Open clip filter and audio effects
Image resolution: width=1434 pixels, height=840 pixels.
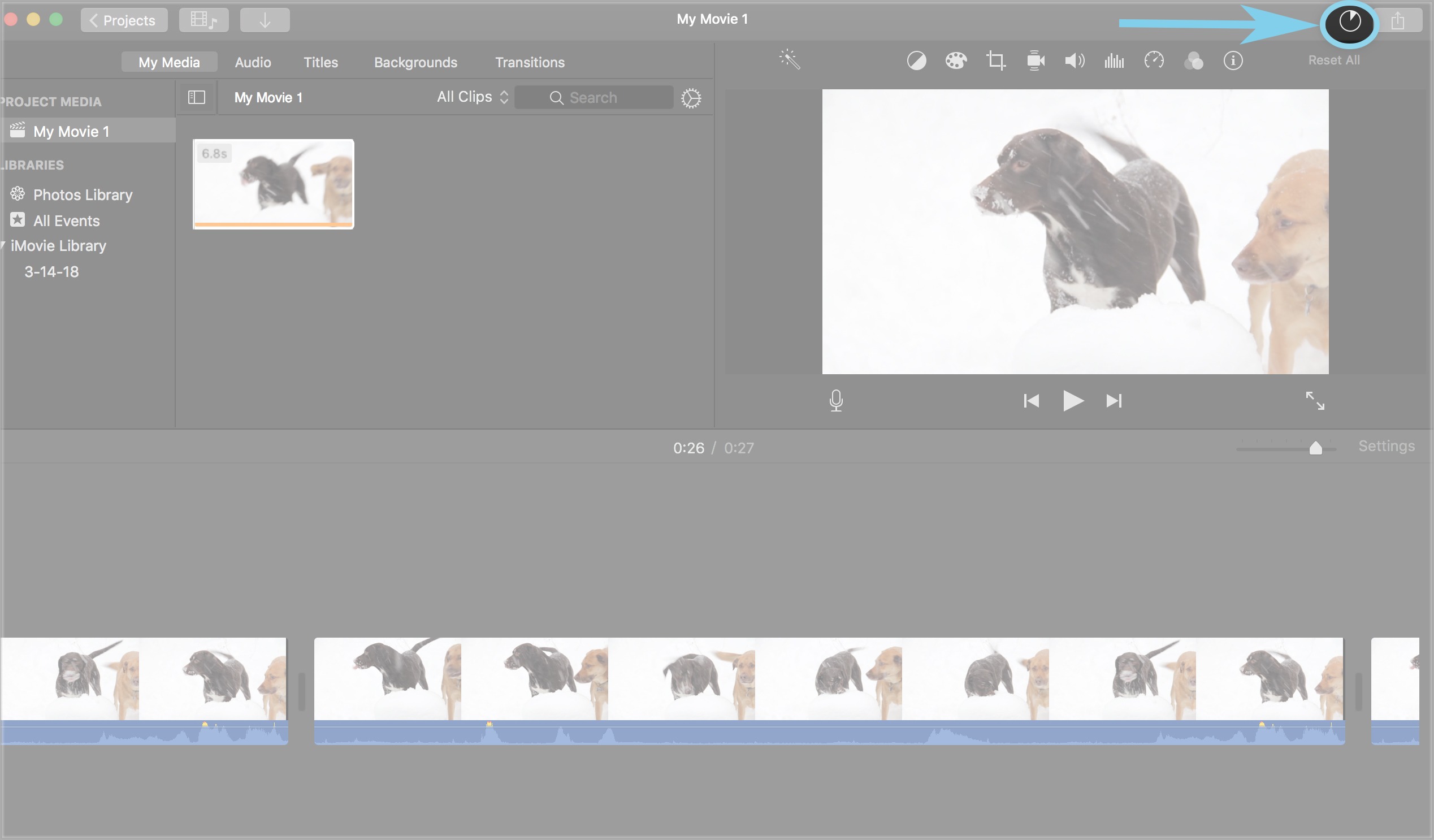click(x=1193, y=60)
